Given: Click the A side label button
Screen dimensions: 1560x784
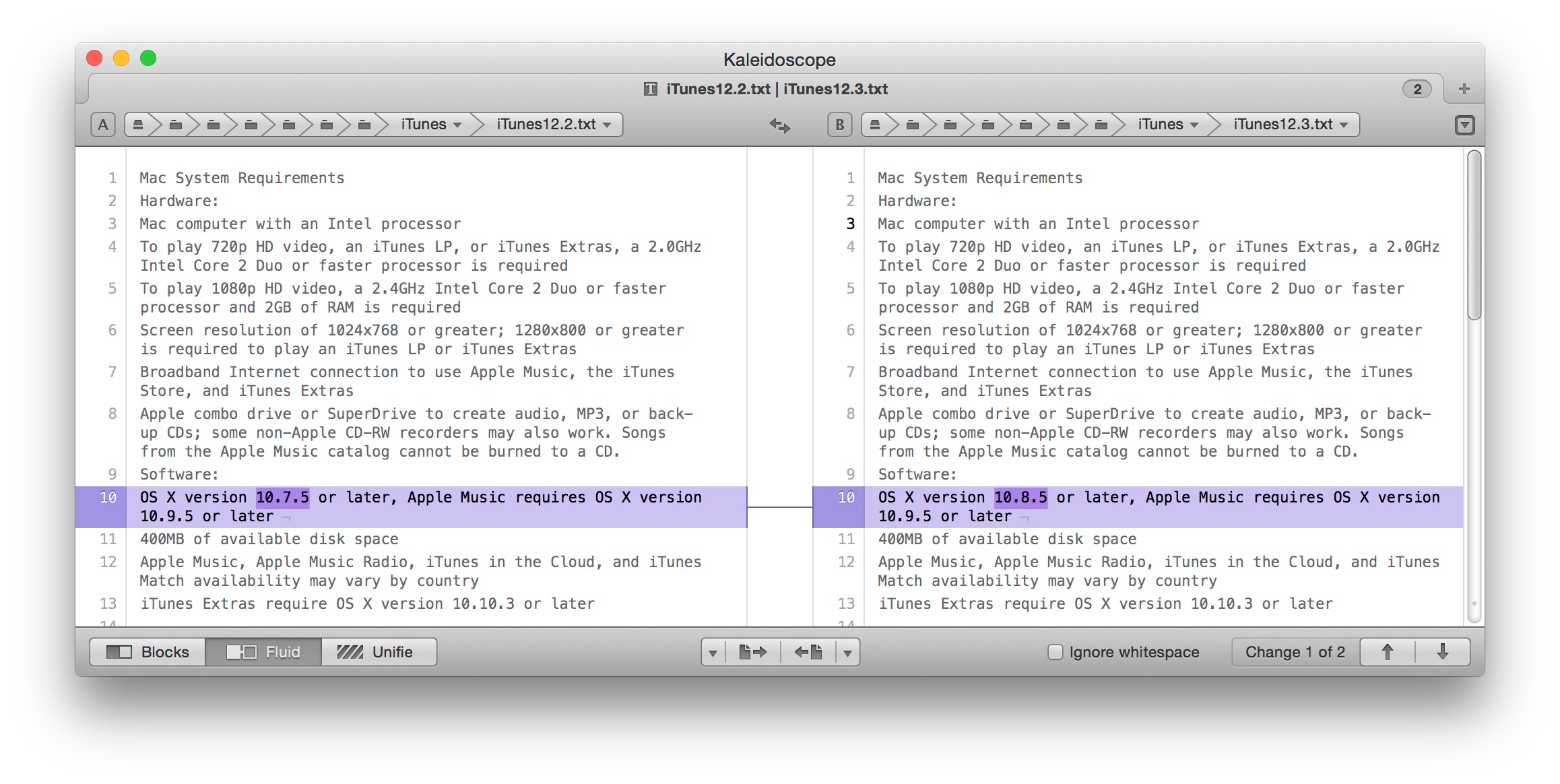Looking at the screenshot, I should (103, 125).
